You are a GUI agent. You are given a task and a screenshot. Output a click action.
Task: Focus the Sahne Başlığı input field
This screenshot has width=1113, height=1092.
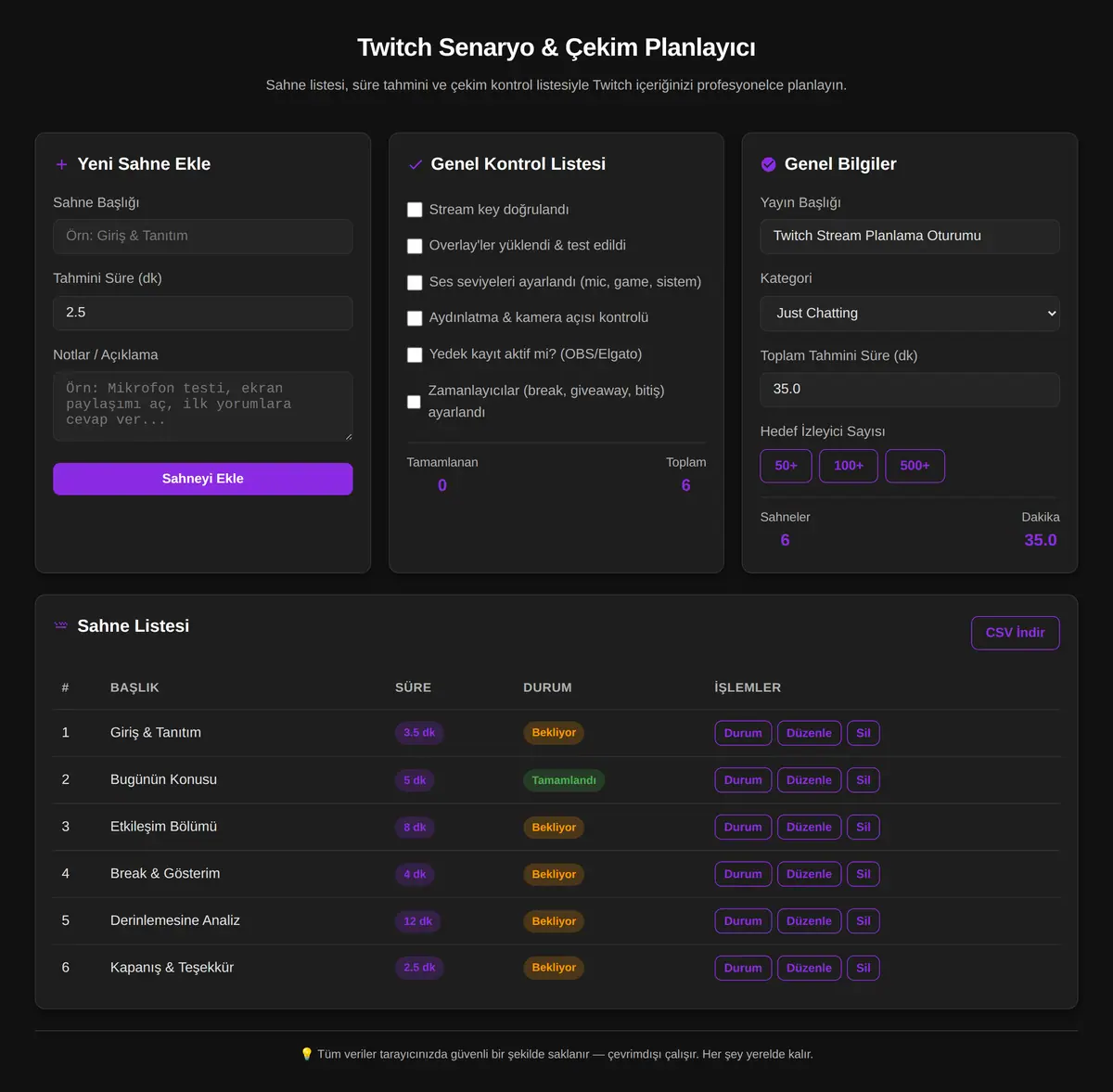(x=203, y=237)
